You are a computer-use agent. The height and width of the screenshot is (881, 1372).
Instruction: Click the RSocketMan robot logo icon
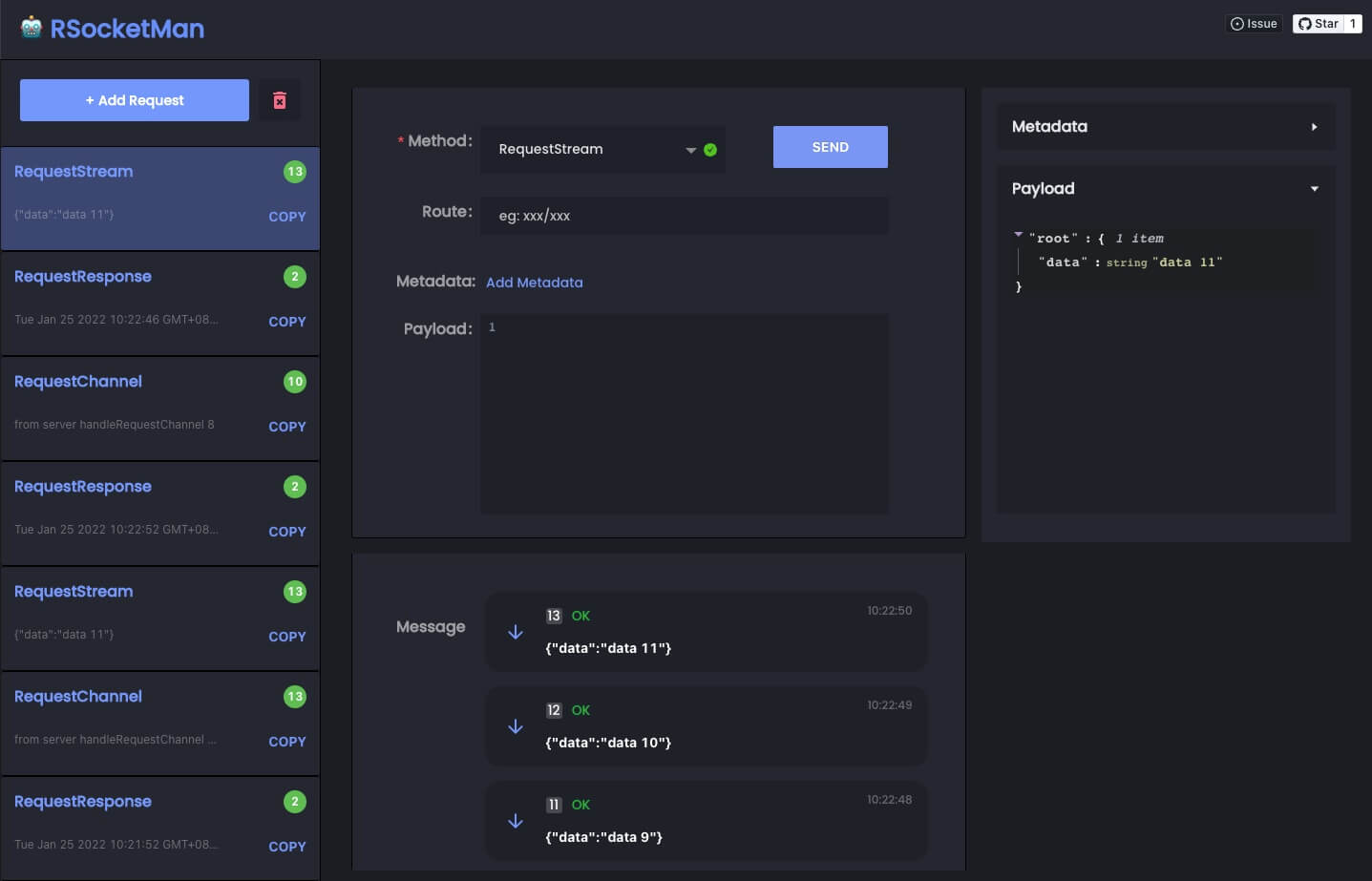click(32, 27)
